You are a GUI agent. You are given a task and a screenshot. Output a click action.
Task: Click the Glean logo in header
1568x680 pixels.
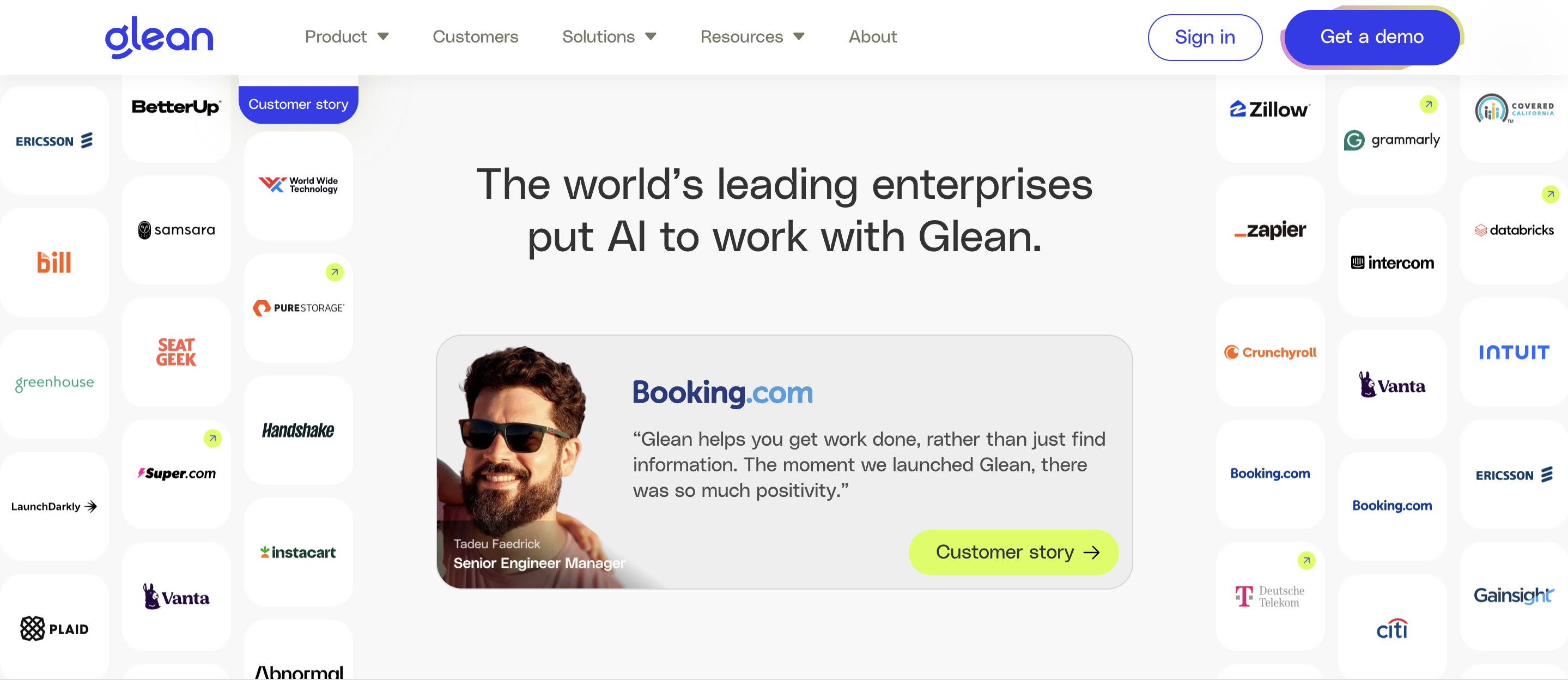(x=159, y=37)
